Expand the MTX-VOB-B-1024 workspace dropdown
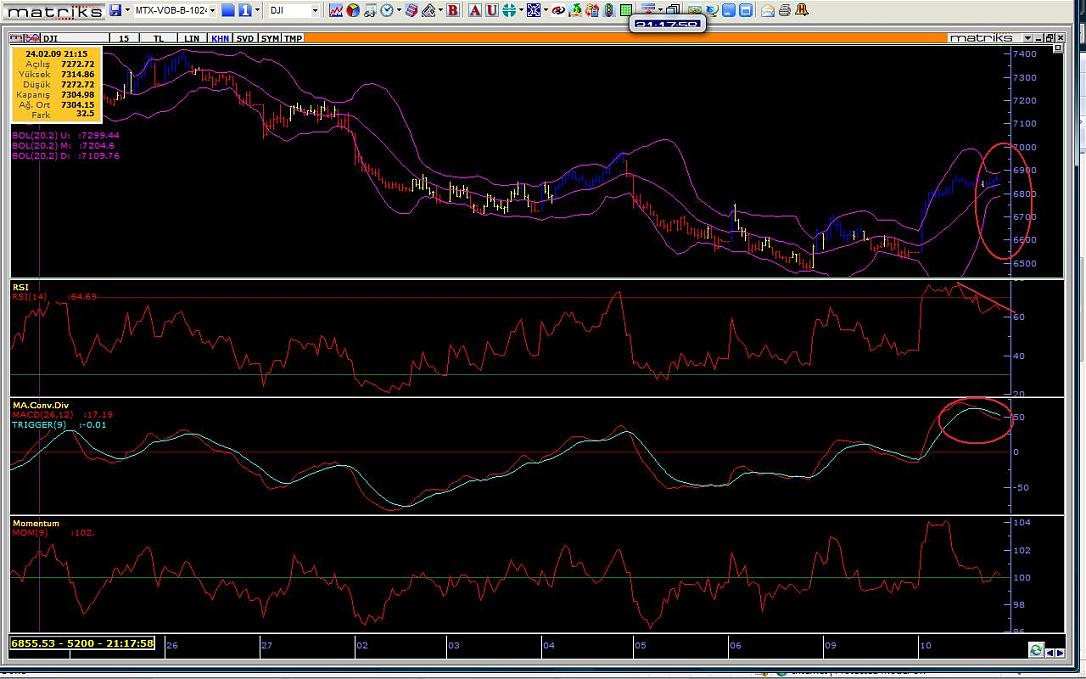1086x679 pixels. pos(212,10)
